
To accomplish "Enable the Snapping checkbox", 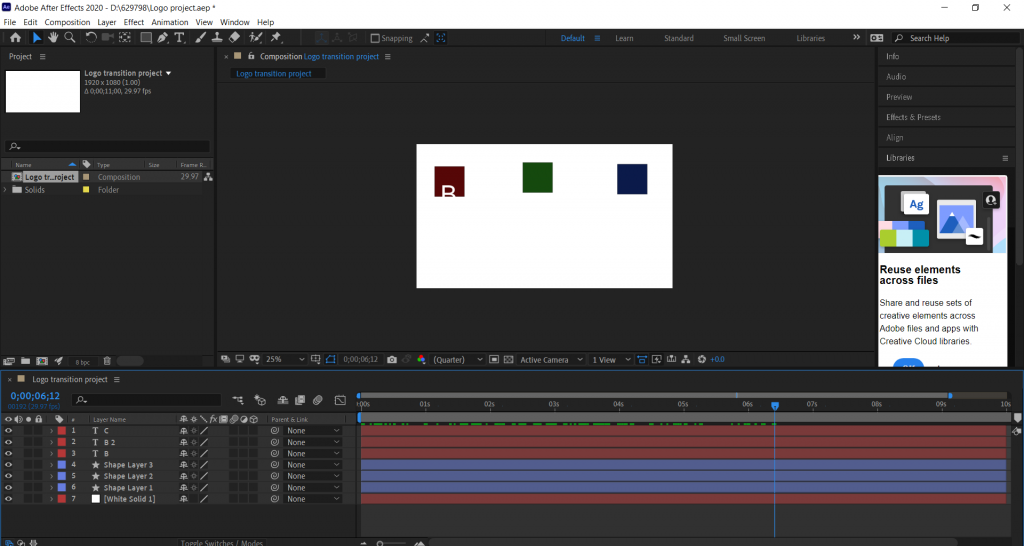I will tap(376, 38).
